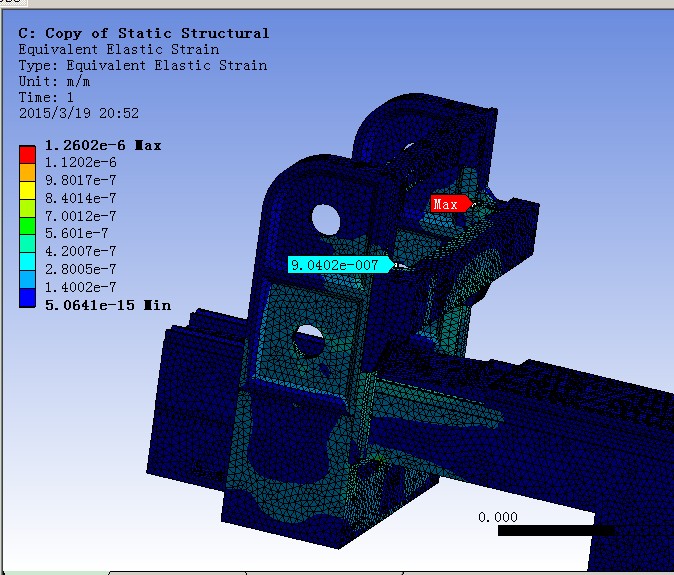Click the red legend color band
Viewport: 674px width, 575px height.
click(x=27, y=155)
